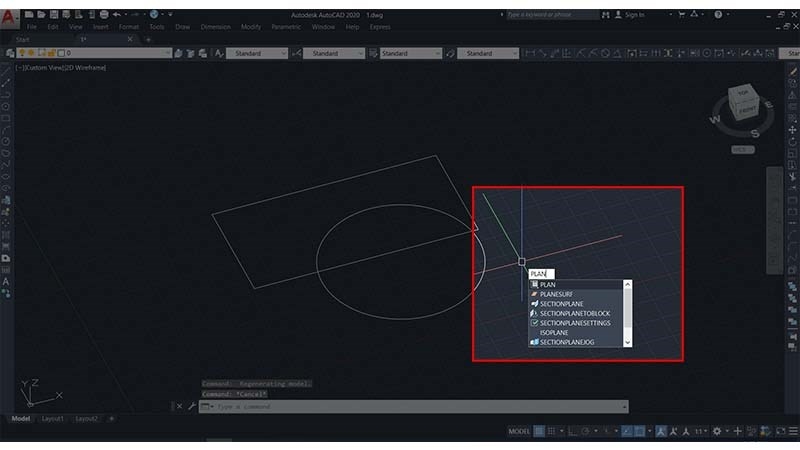Click the Customize command line wrench icon

[x=192, y=407]
